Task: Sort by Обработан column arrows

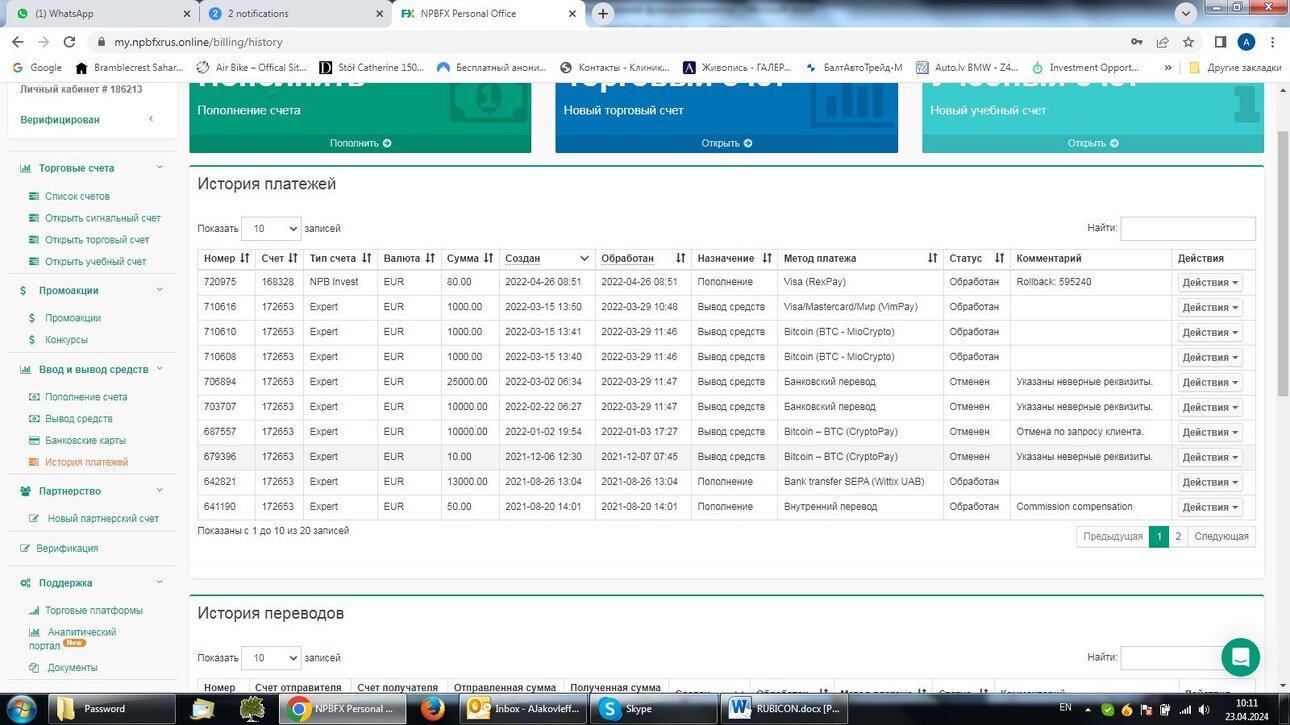Action: coord(681,258)
